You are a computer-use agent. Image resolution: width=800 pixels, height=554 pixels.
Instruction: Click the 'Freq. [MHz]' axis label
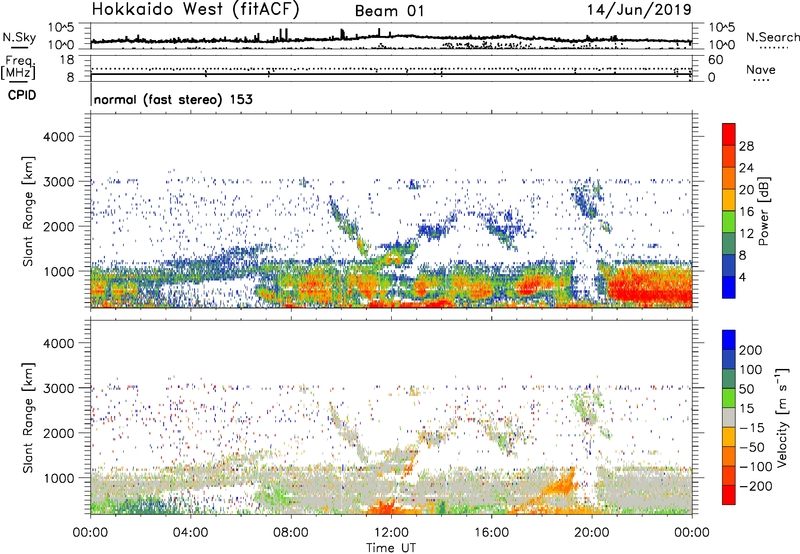click(18, 68)
